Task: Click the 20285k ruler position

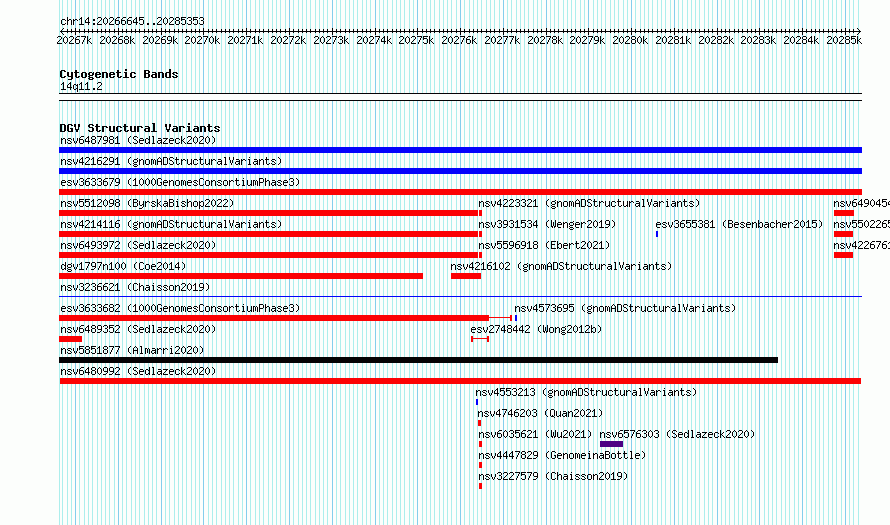Action: 844,40
